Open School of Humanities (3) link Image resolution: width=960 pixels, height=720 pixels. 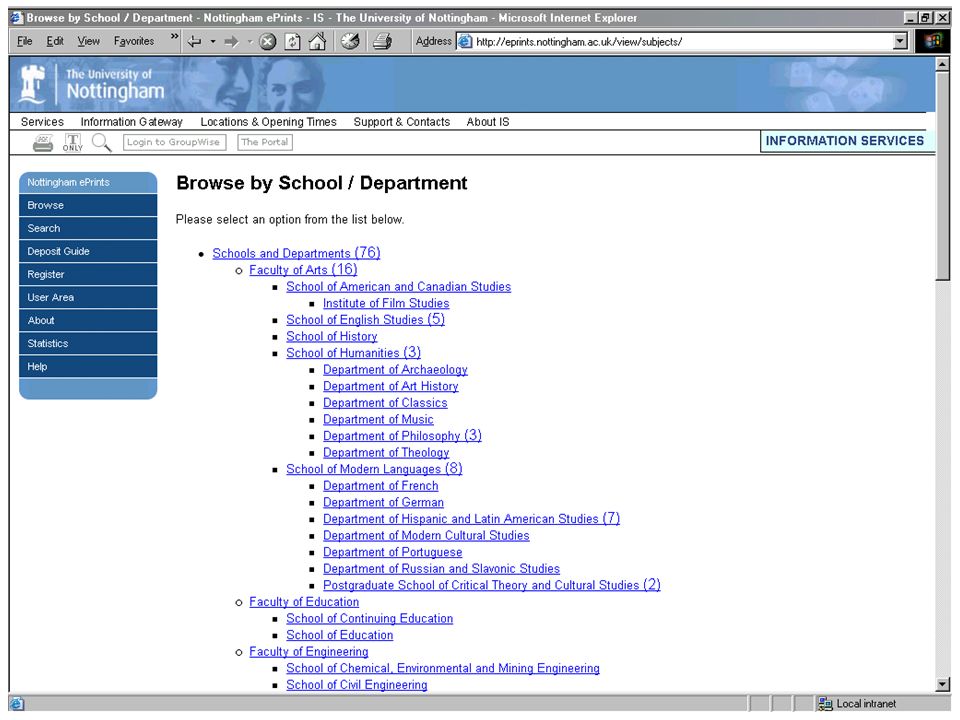[x=353, y=353]
